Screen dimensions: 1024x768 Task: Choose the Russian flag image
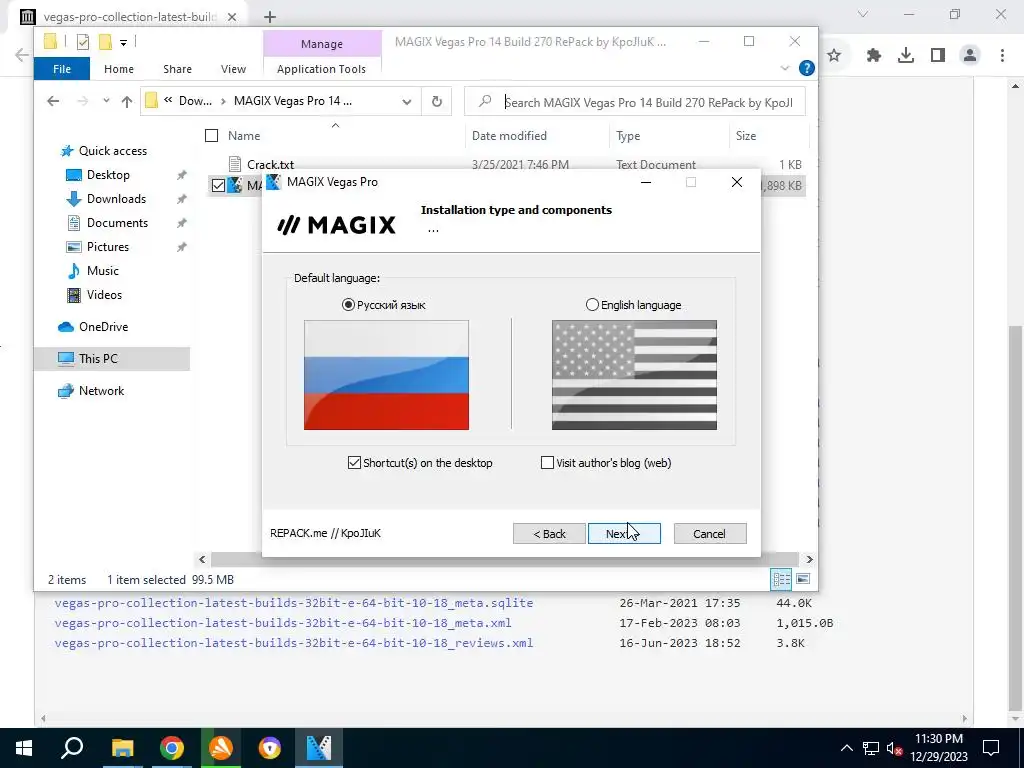[x=386, y=375]
